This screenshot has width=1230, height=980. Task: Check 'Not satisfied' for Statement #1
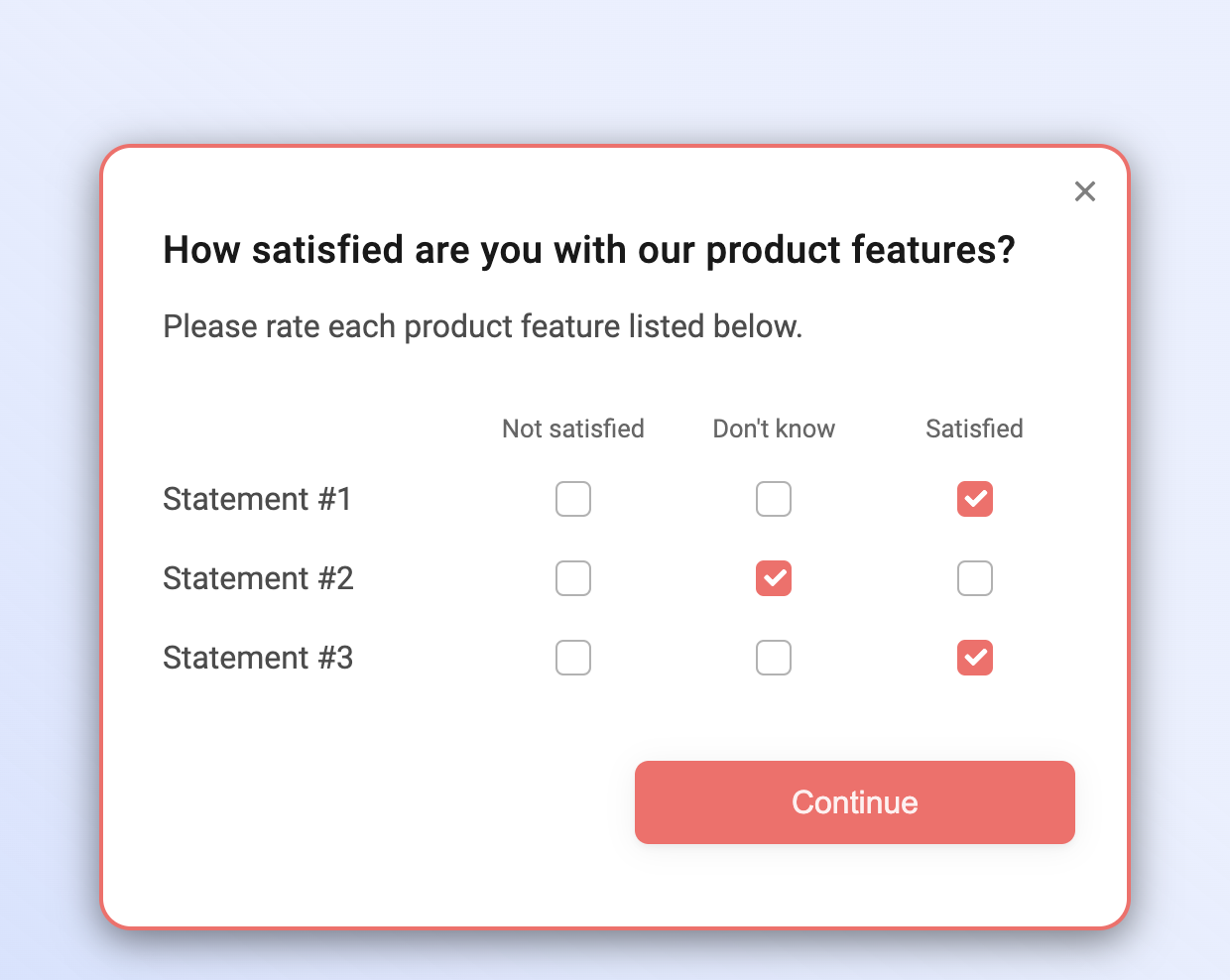tap(573, 499)
